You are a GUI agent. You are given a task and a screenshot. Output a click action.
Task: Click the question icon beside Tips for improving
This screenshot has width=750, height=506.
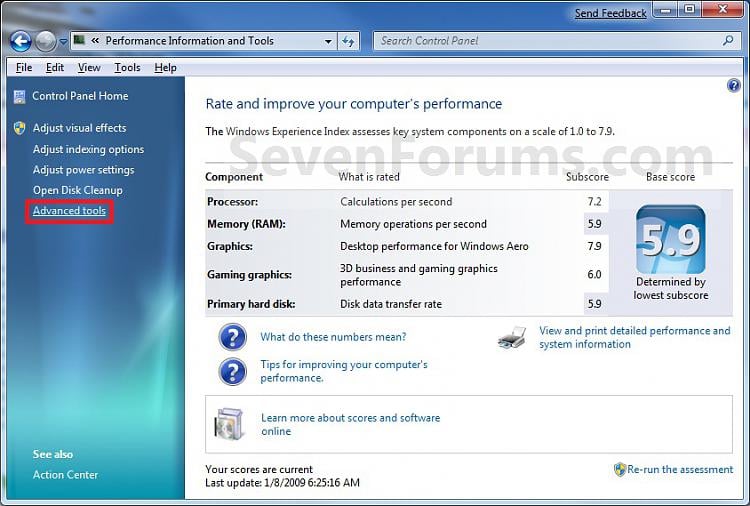click(232, 372)
